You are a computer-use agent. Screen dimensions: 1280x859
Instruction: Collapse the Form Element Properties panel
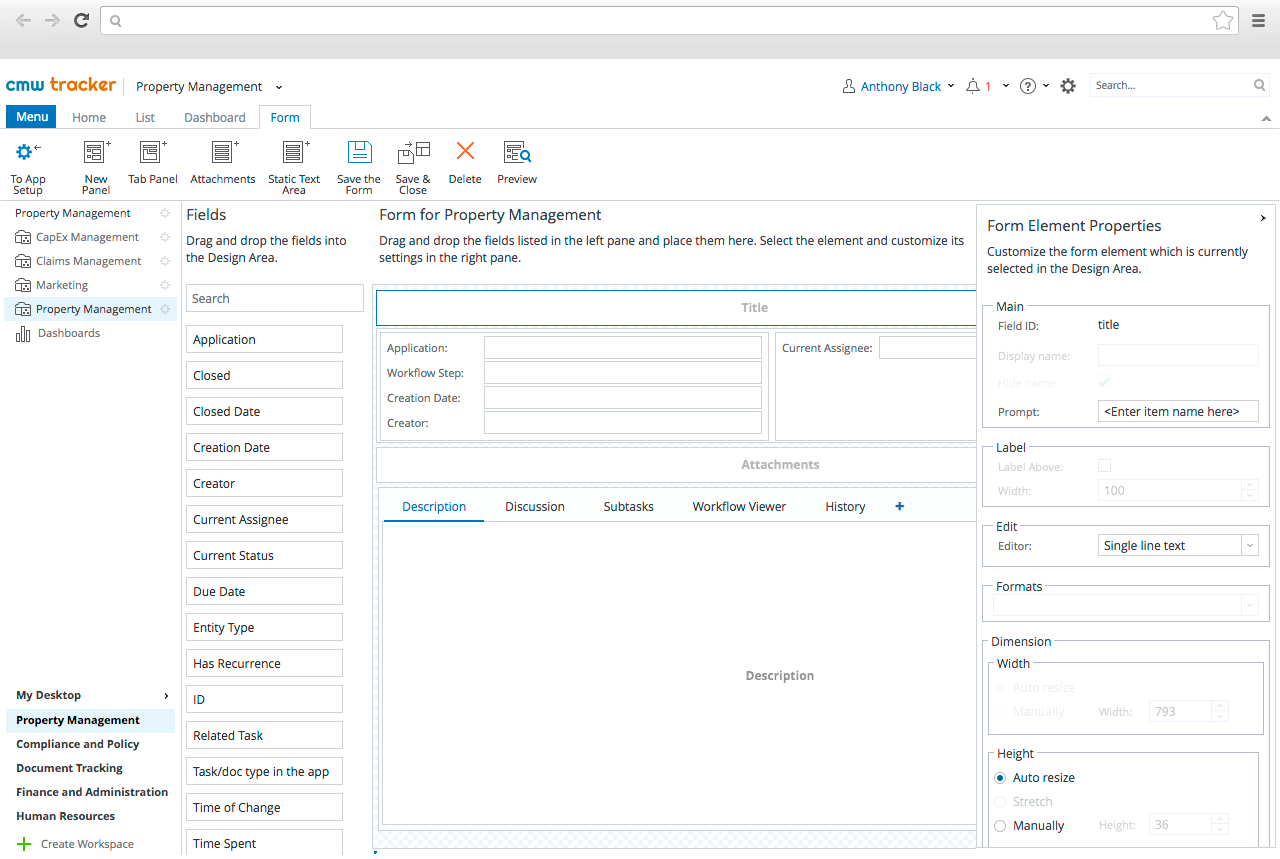point(1263,218)
